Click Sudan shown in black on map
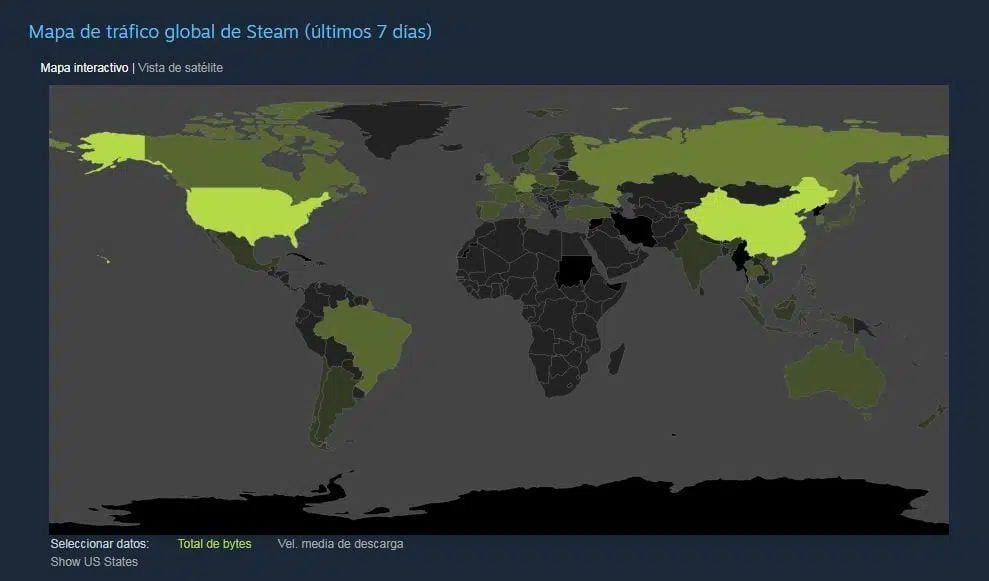The width and height of the screenshot is (989, 581). (574, 270)
